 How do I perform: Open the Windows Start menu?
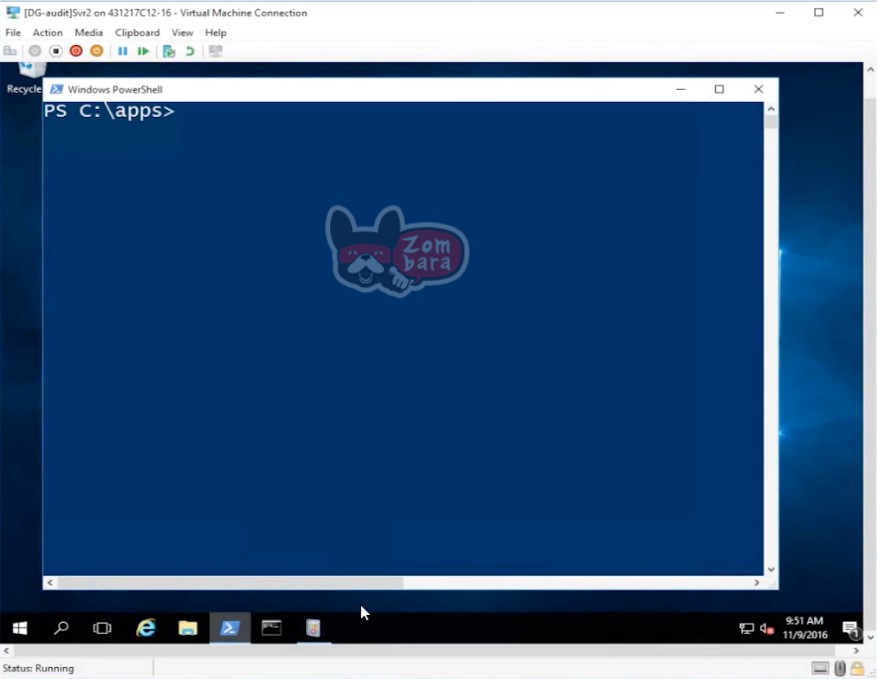20,628
